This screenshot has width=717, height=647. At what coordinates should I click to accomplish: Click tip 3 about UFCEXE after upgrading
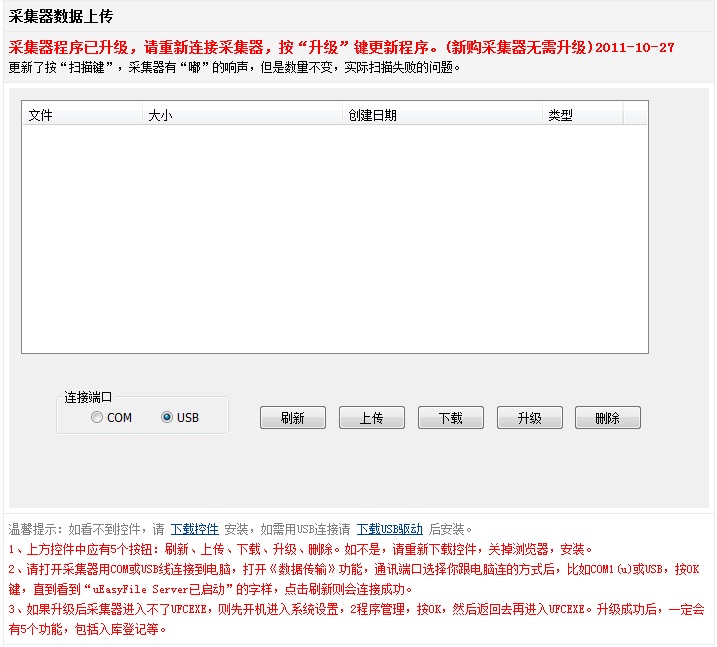[x=356, y=619]
